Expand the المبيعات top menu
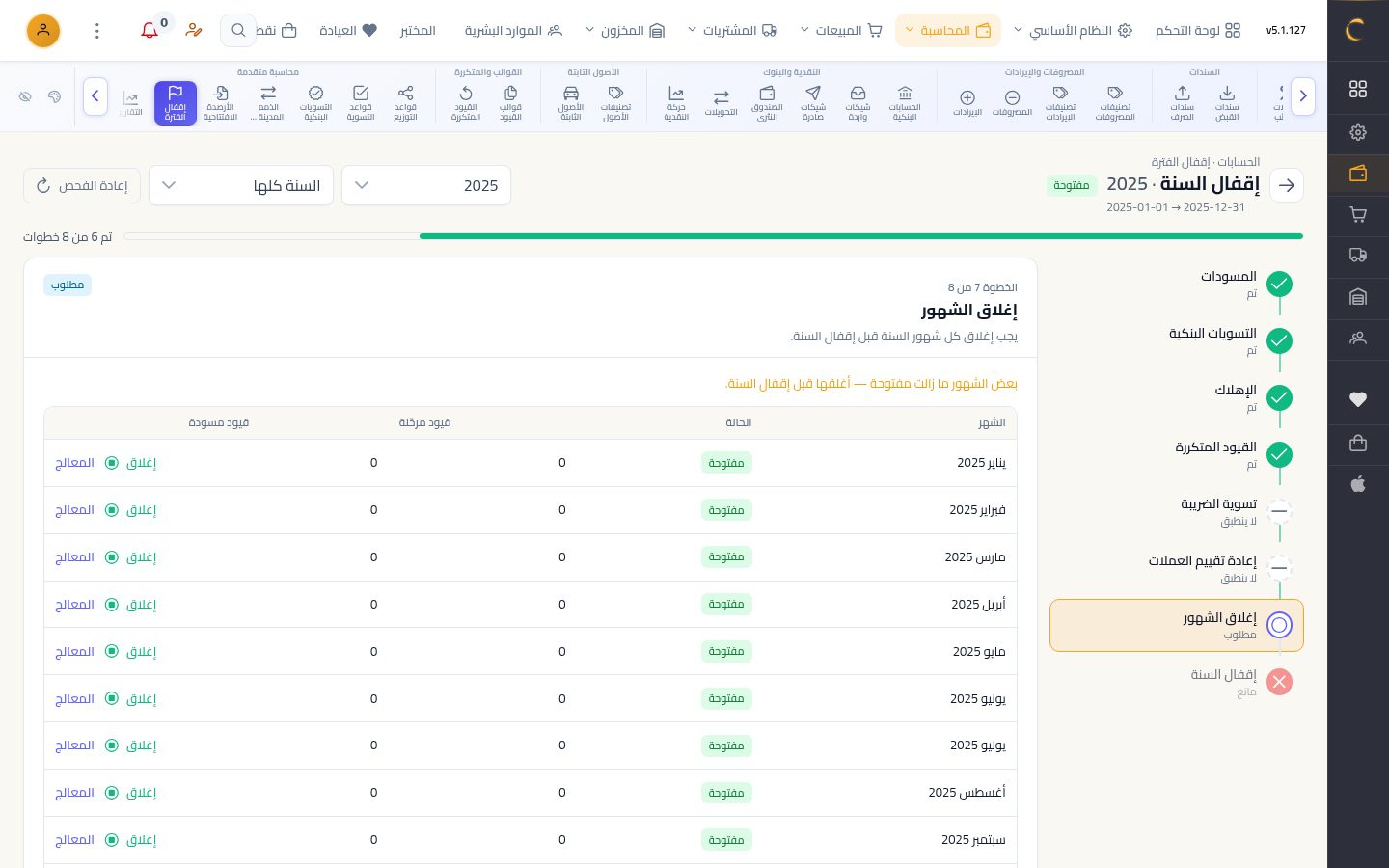1389x868 pixels. click(842, 30)
